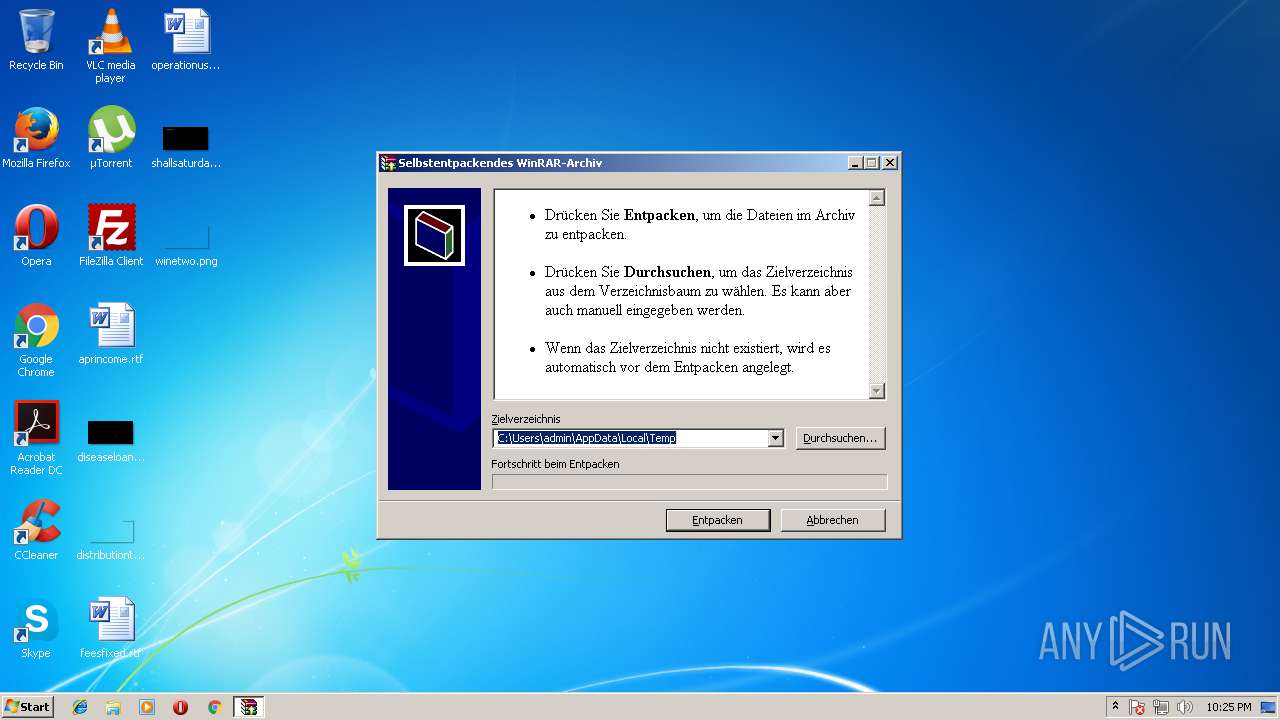Viewport: 1280px width, 720px height.
Task: Open the CCleaner desktop shortcut
Action: coord(36,530)
